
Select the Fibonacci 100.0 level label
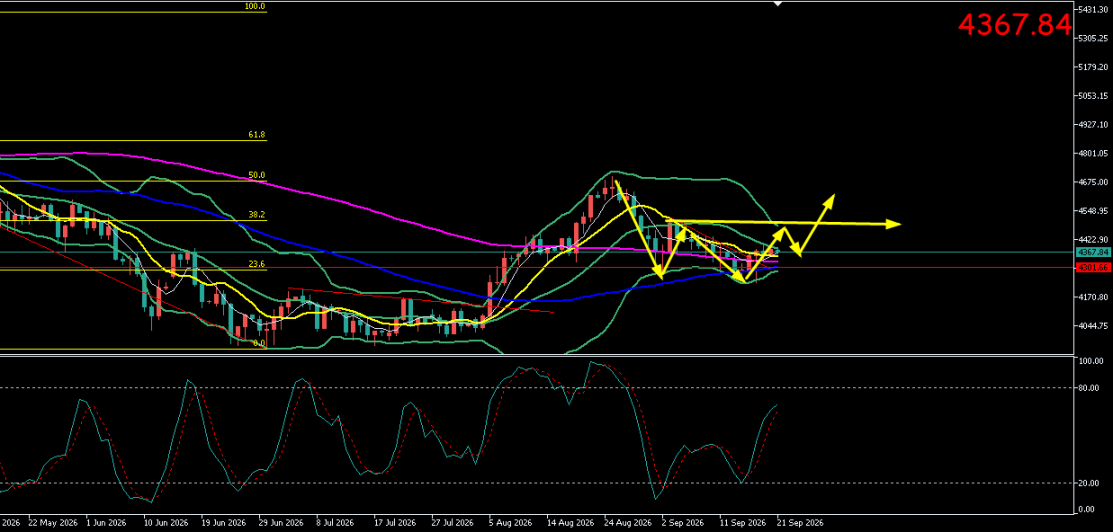tap(255, 6)
